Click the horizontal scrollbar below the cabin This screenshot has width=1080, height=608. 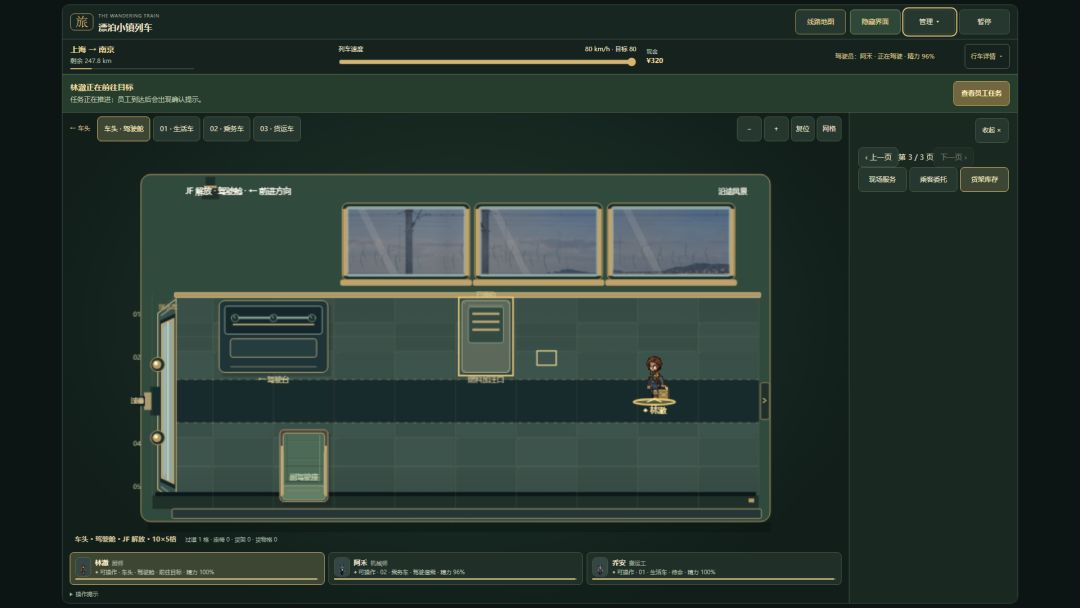point(466,513)
